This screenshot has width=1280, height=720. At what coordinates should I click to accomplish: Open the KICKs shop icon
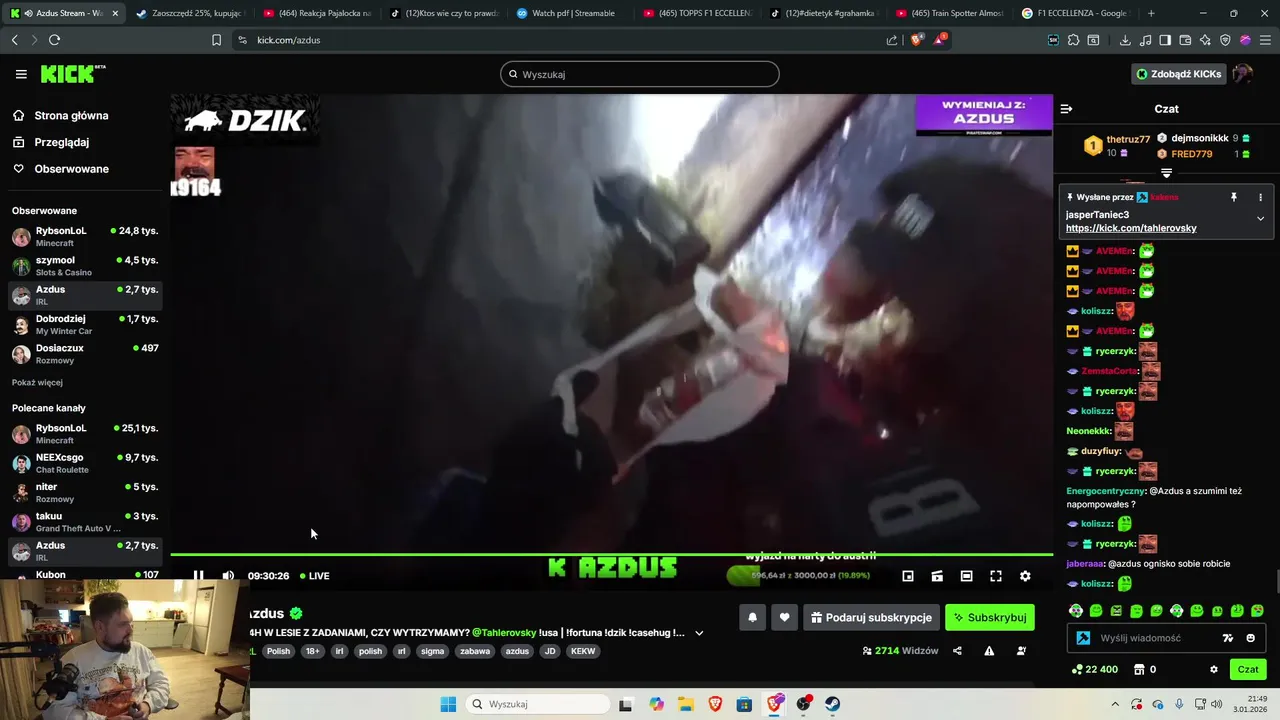point(1138,669)
